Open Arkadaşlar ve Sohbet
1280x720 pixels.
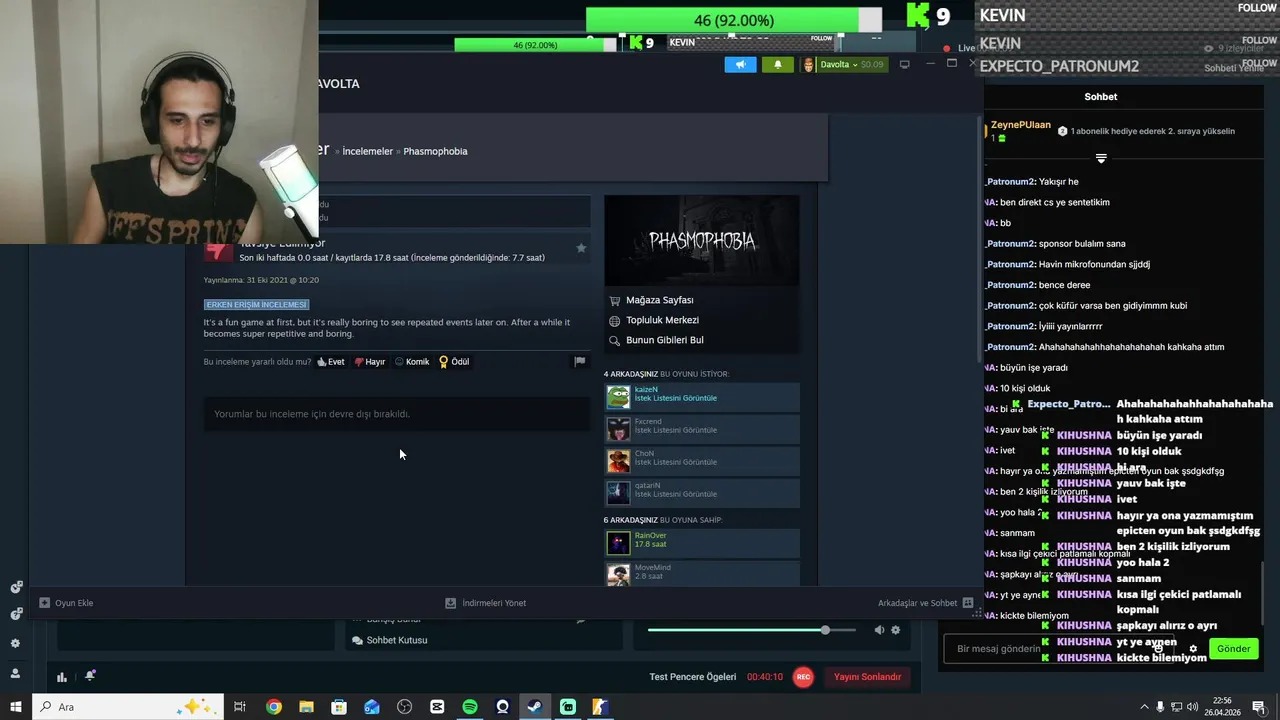925,603
